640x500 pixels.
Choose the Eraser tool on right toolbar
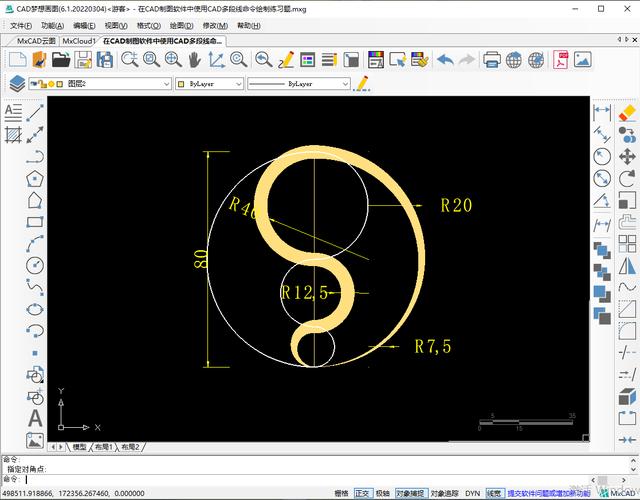click(x=627, y=112)
